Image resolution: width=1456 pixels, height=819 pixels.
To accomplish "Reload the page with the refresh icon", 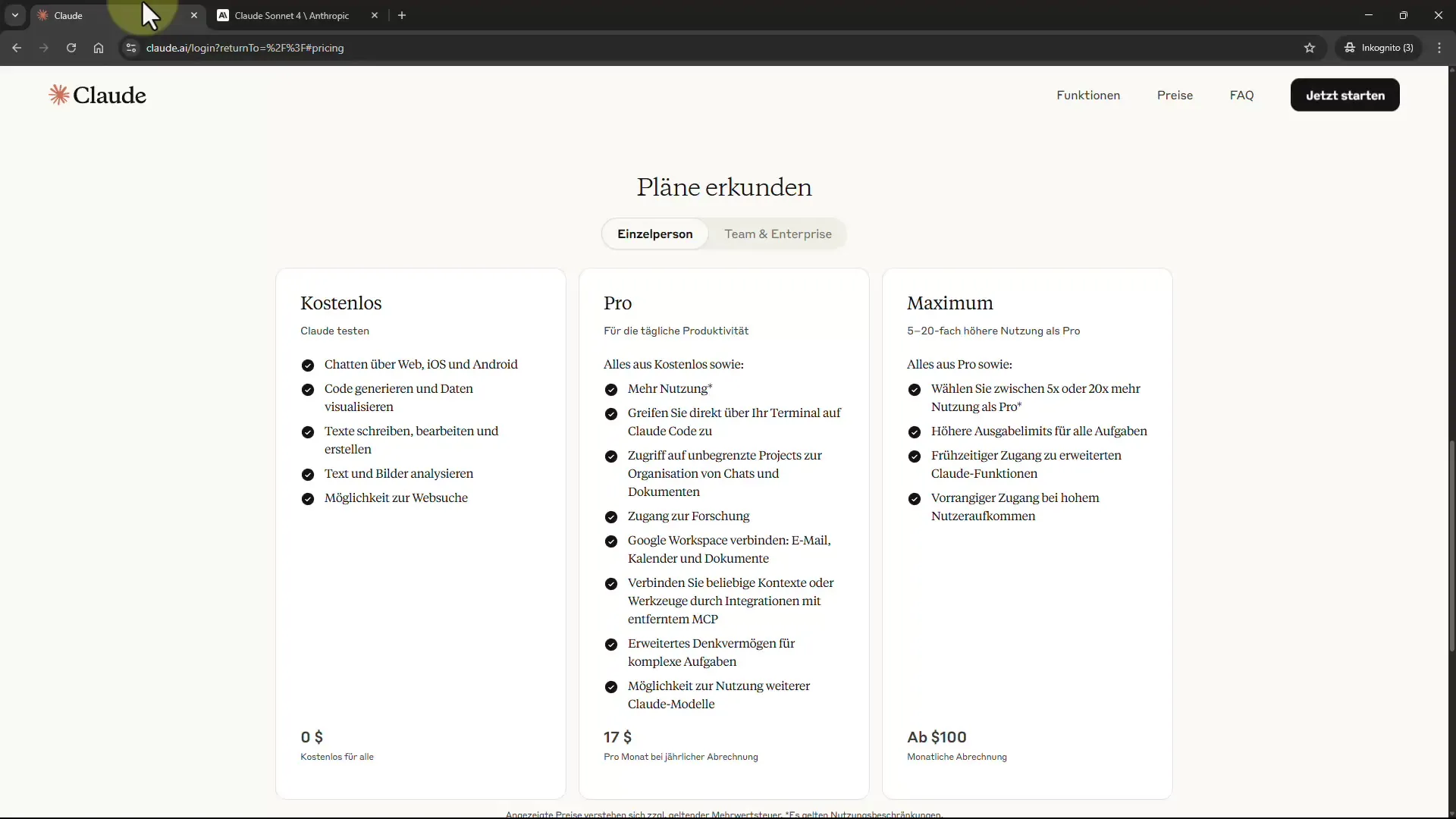I will pyautogui.click(x=71, y=48).
